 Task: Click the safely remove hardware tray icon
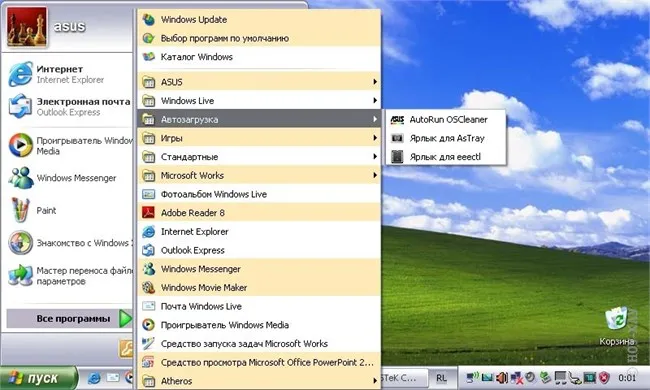[546, 378]
